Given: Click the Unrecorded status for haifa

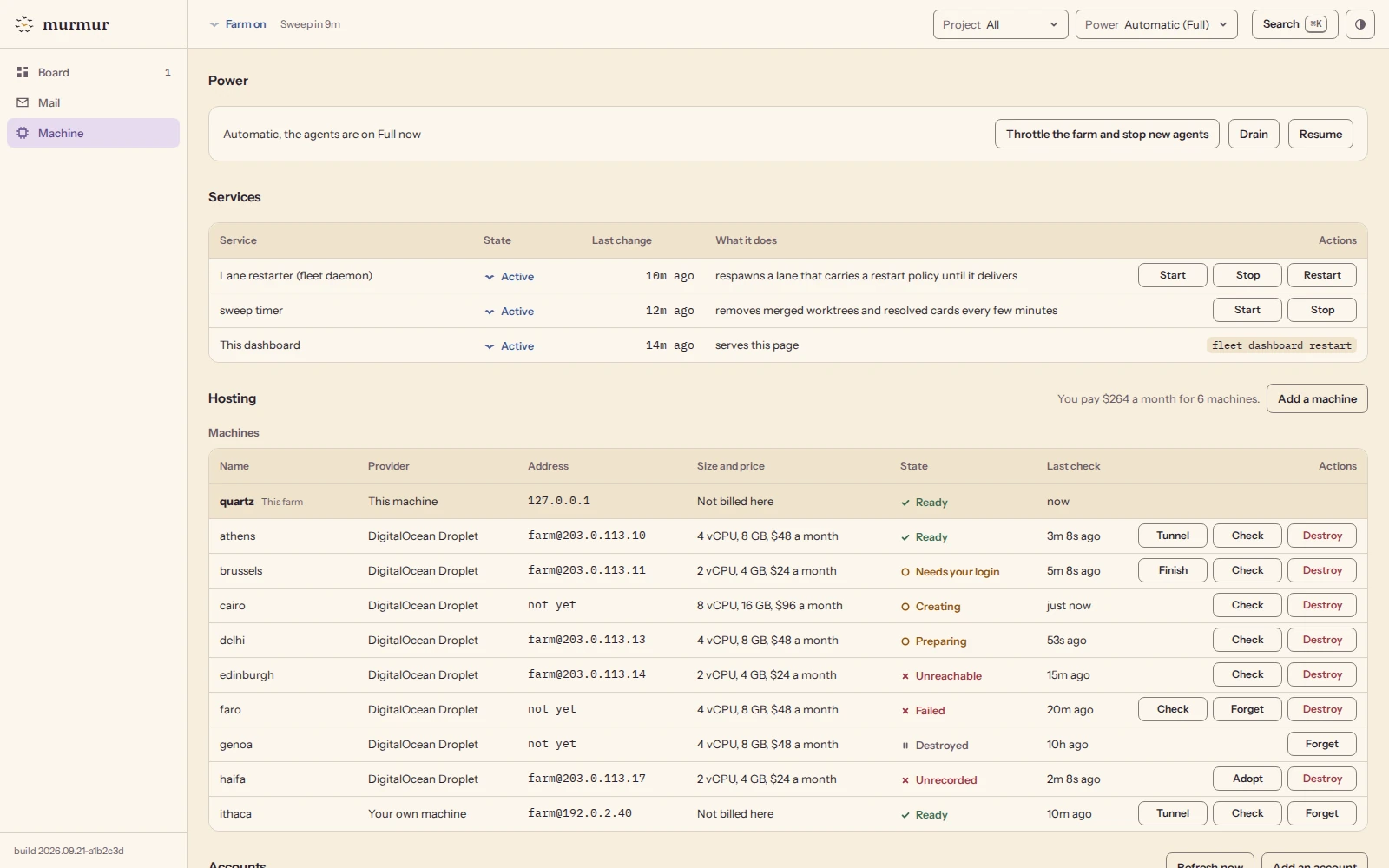Looking at the screenshot, I should coord(938,780).
